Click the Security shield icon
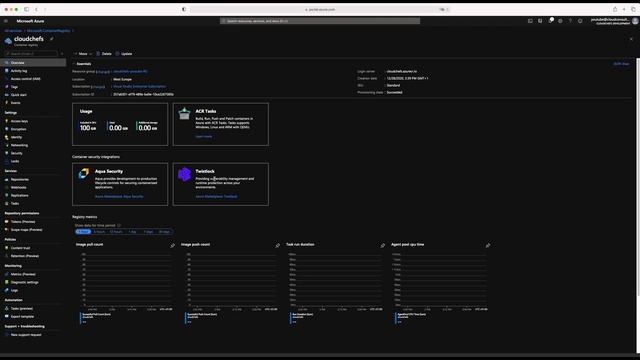The height and width of the screenshot is (360, 640). 7,153
